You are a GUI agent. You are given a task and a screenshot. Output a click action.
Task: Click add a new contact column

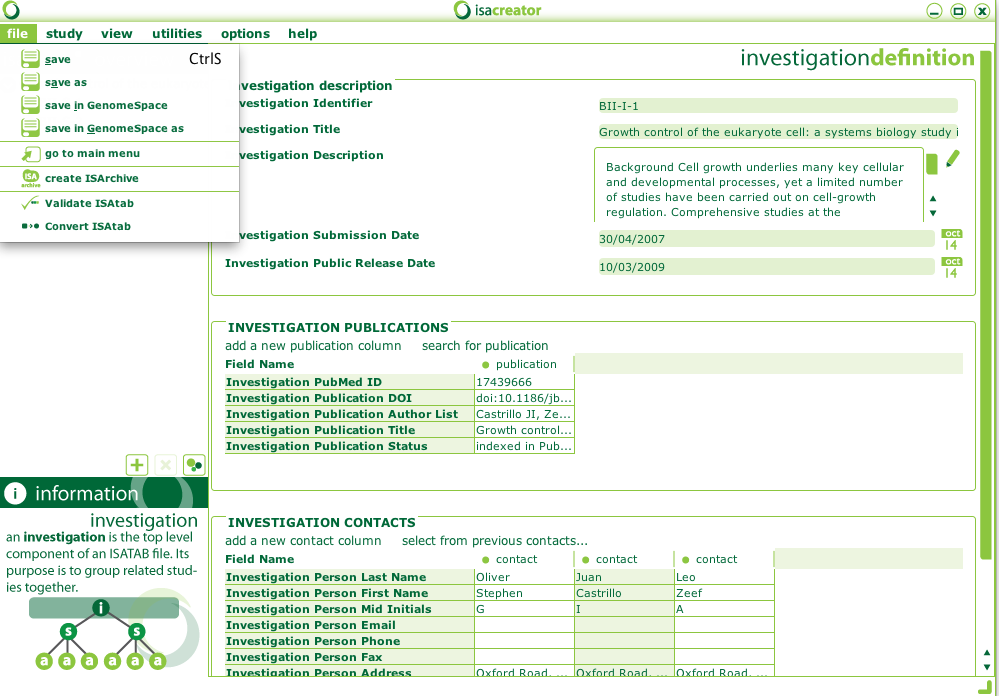(x=303, y=541)
